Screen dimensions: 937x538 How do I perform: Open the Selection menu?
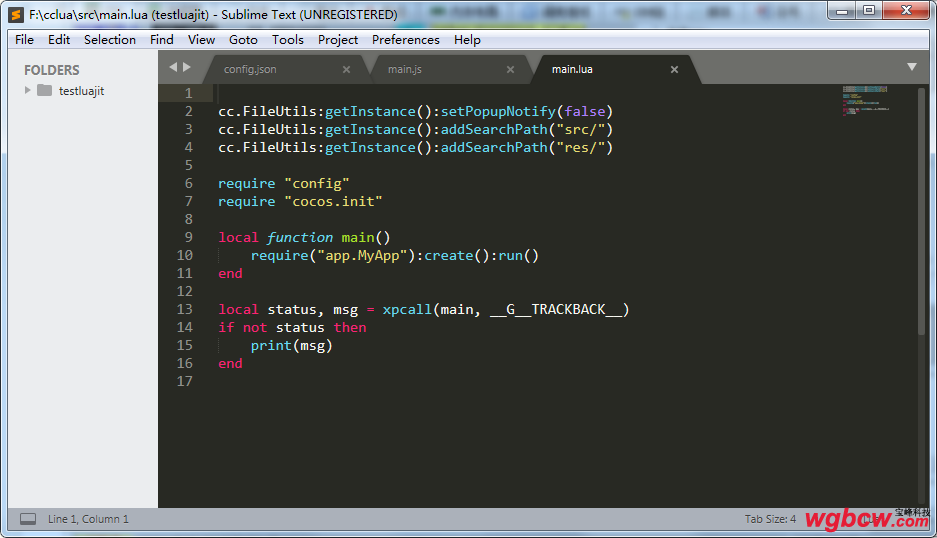(x=110, y=39)
